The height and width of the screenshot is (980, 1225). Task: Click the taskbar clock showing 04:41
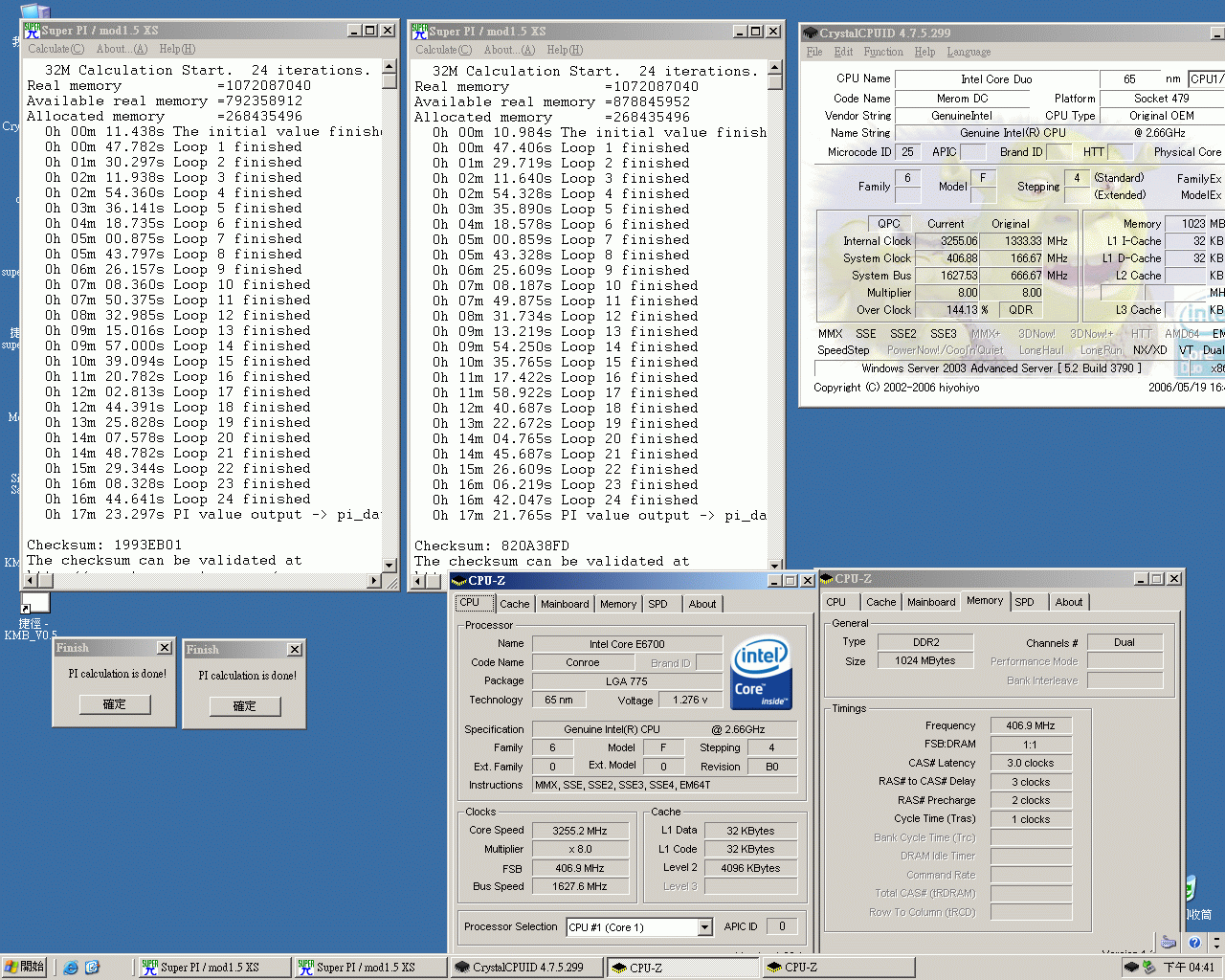click(x=1189, y=968)
